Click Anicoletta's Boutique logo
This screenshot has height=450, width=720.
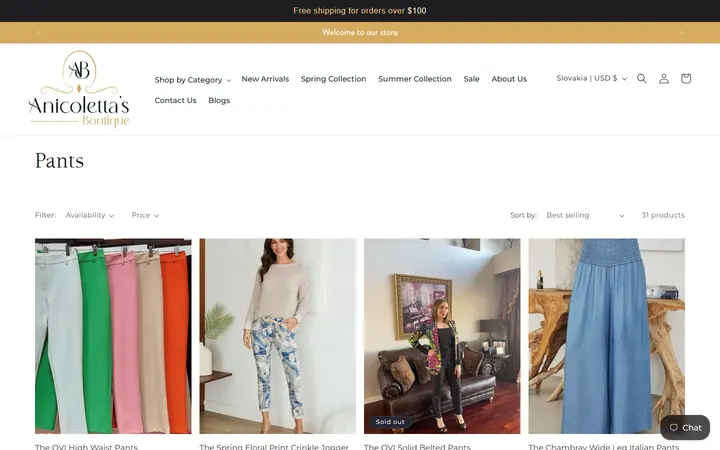(79, 89)
